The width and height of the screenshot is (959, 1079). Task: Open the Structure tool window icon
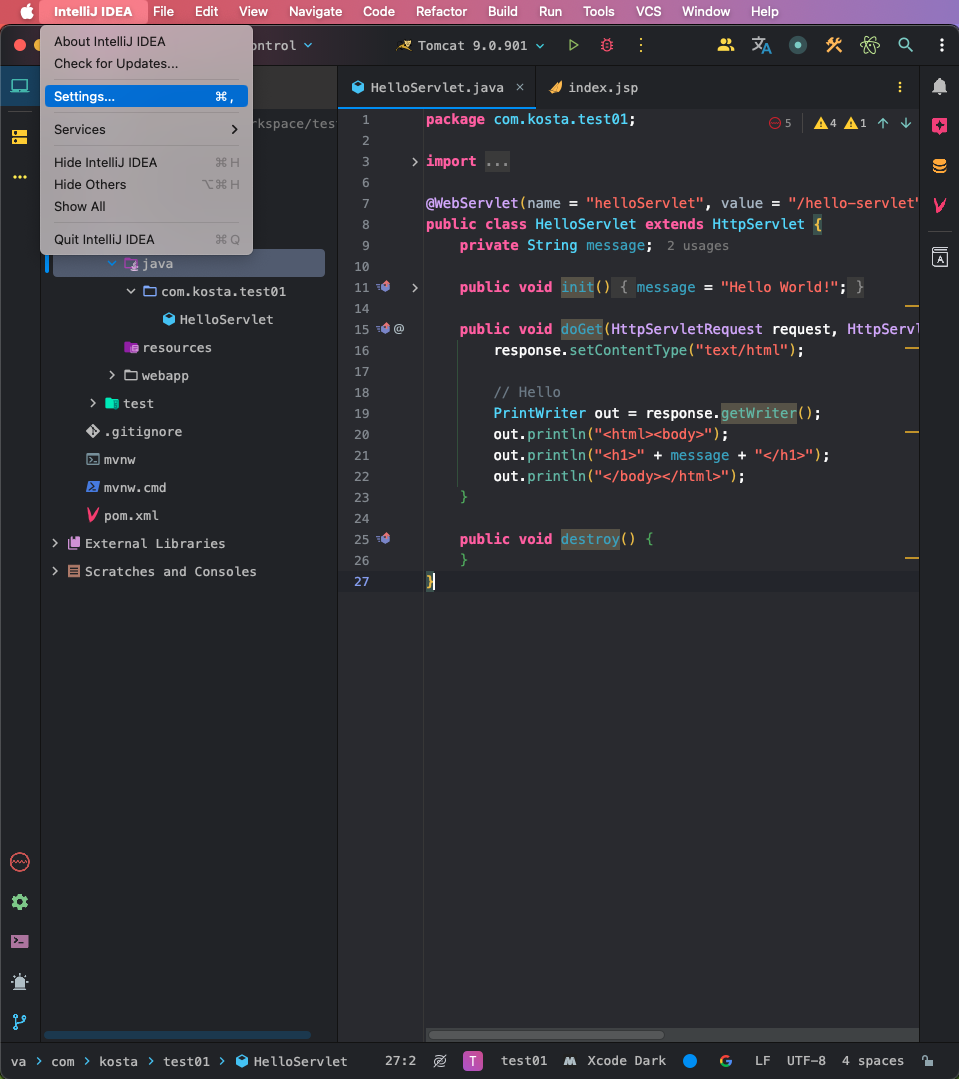pyautogui.click(x=20, y=137)
